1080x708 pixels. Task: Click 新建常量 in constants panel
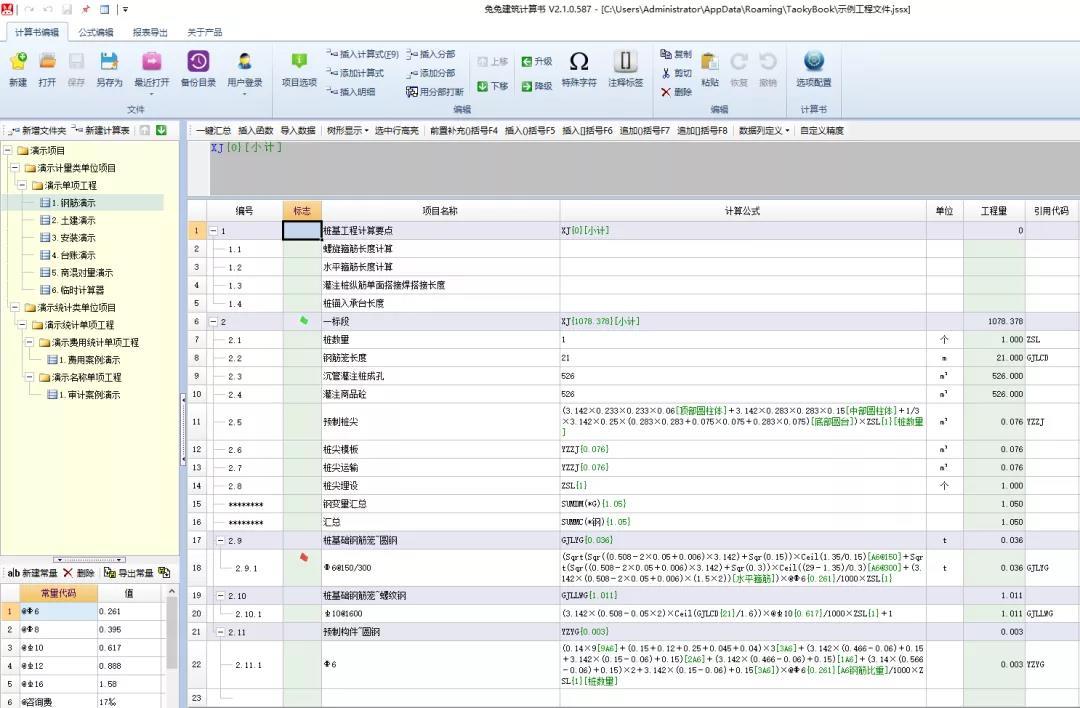tap(33, 573)
